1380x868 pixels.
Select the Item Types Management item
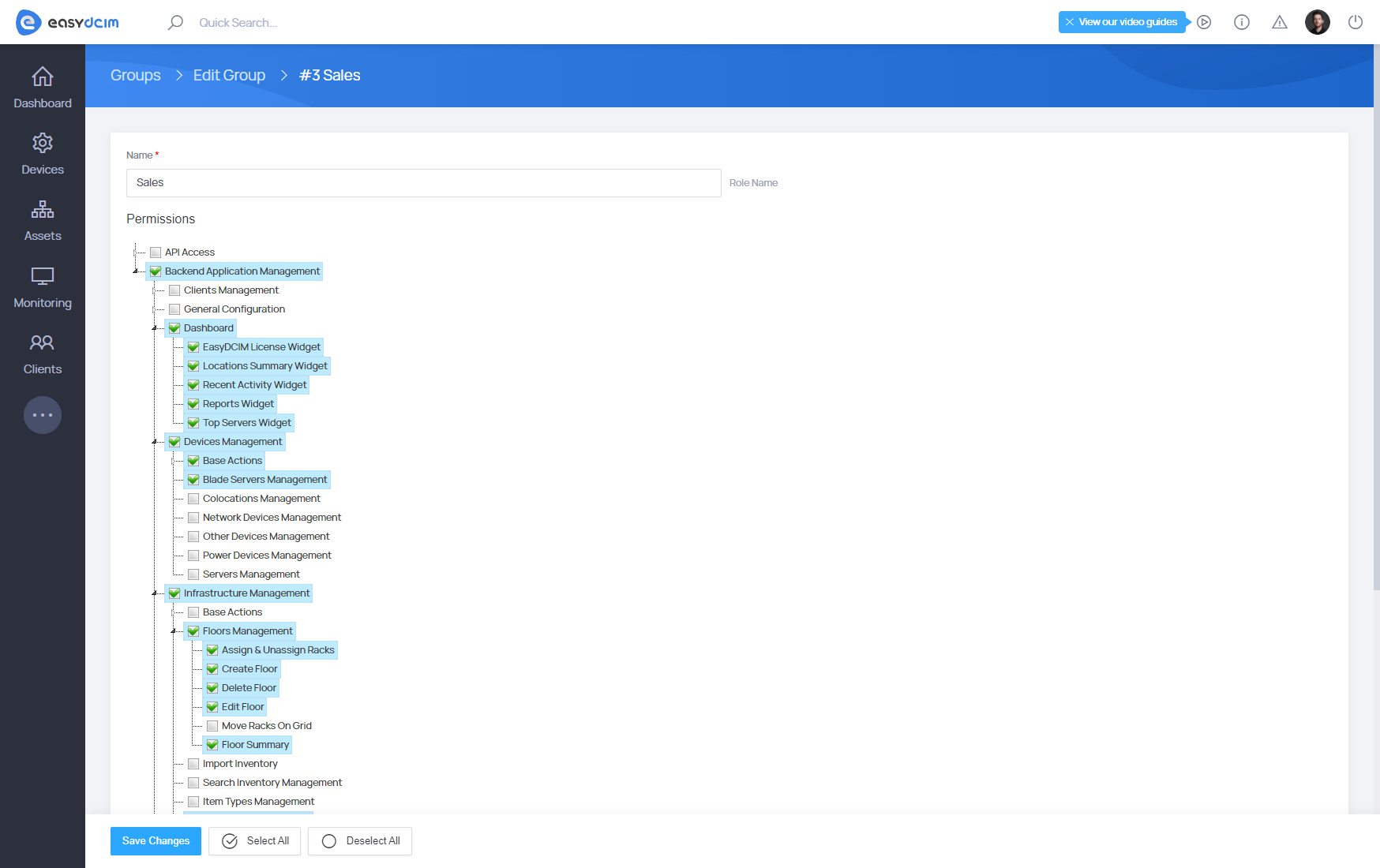point(258,802)
